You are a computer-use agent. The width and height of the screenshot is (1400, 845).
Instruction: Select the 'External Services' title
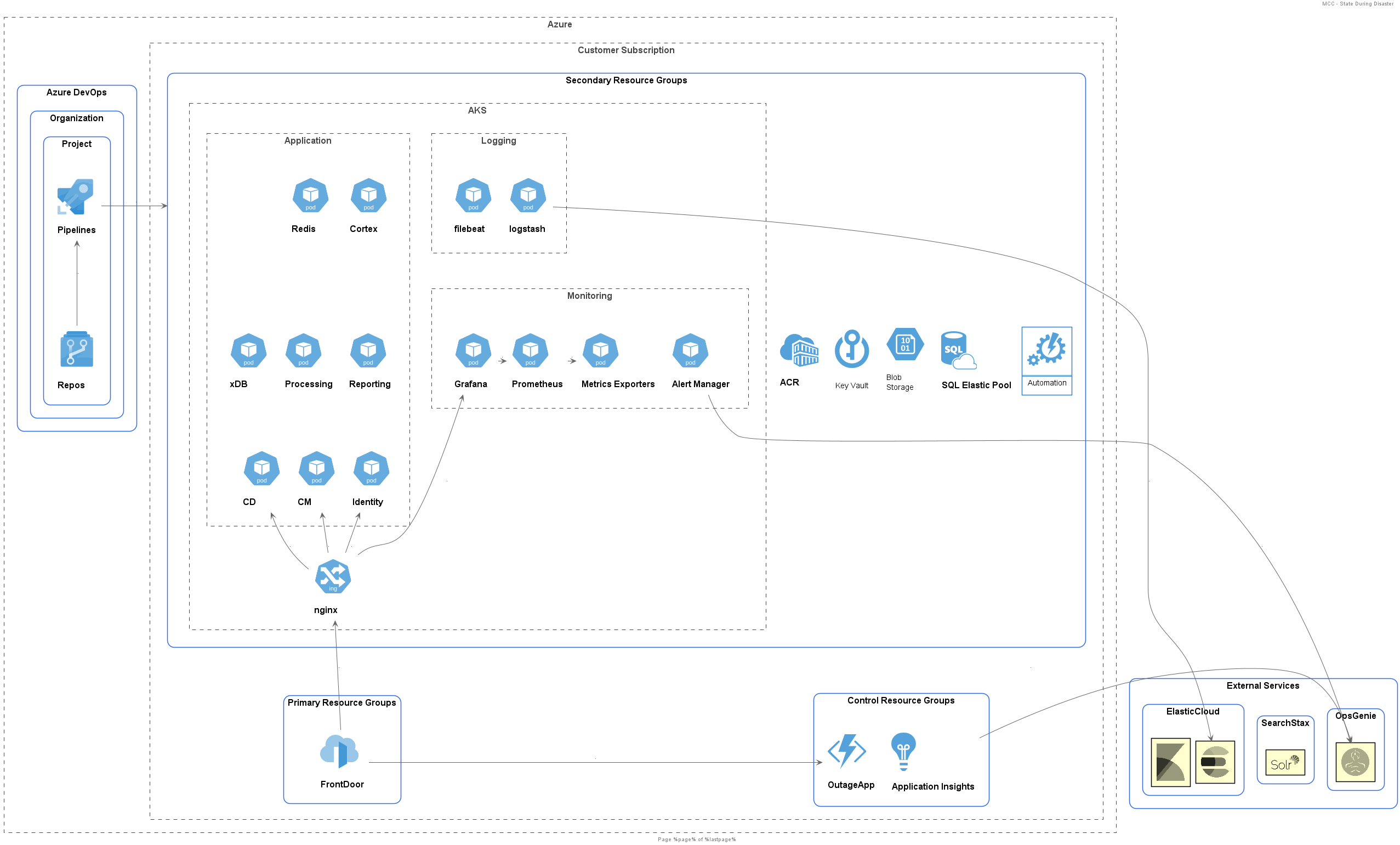(1263, 685)
